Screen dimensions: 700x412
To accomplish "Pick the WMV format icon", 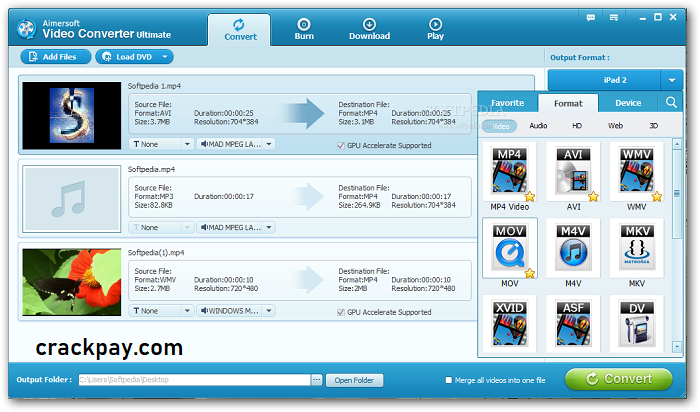I will pyautogui.click(x=637, y=171).
